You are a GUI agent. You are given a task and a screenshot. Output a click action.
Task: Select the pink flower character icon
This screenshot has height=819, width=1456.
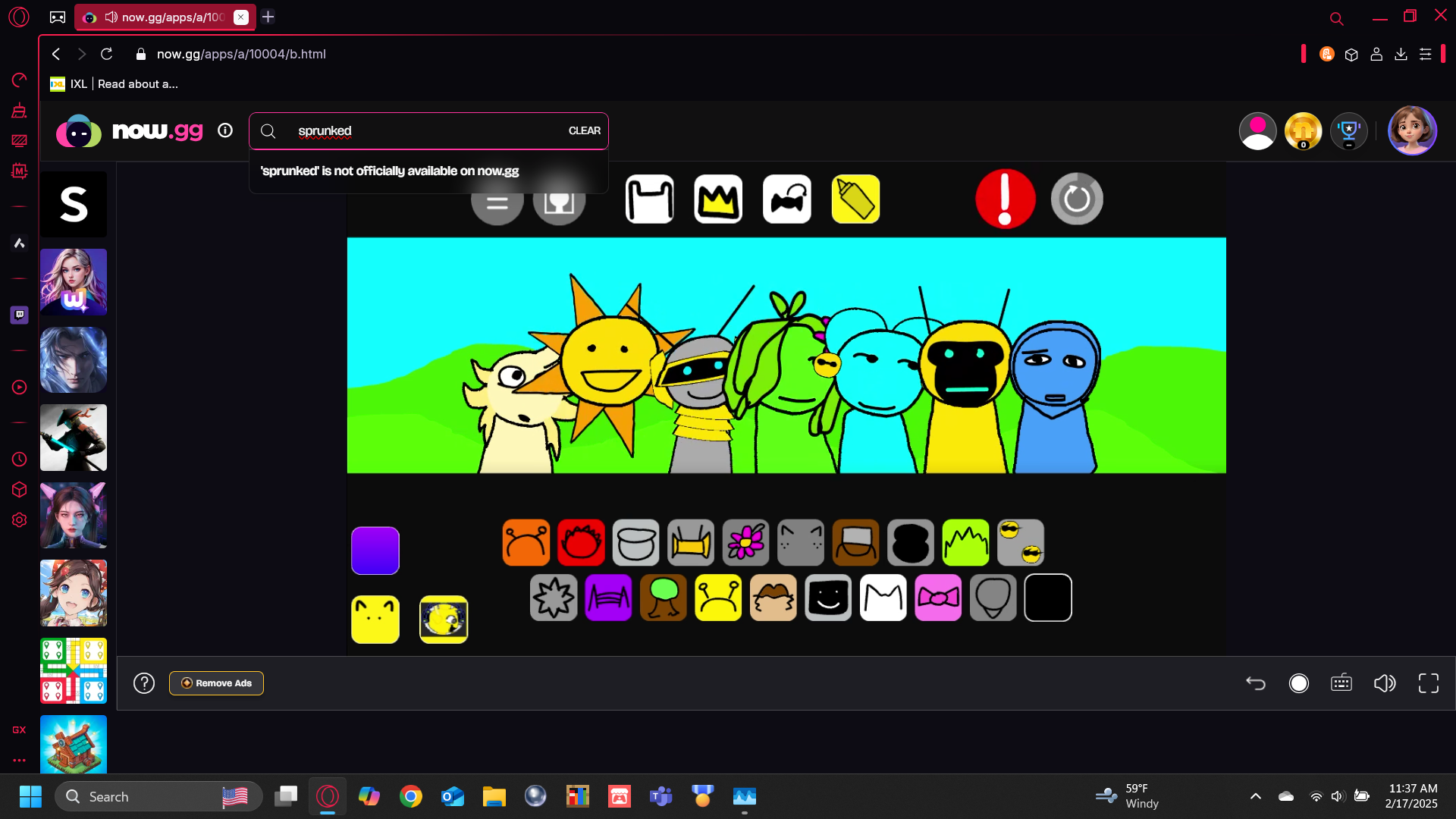click(745, 542)
